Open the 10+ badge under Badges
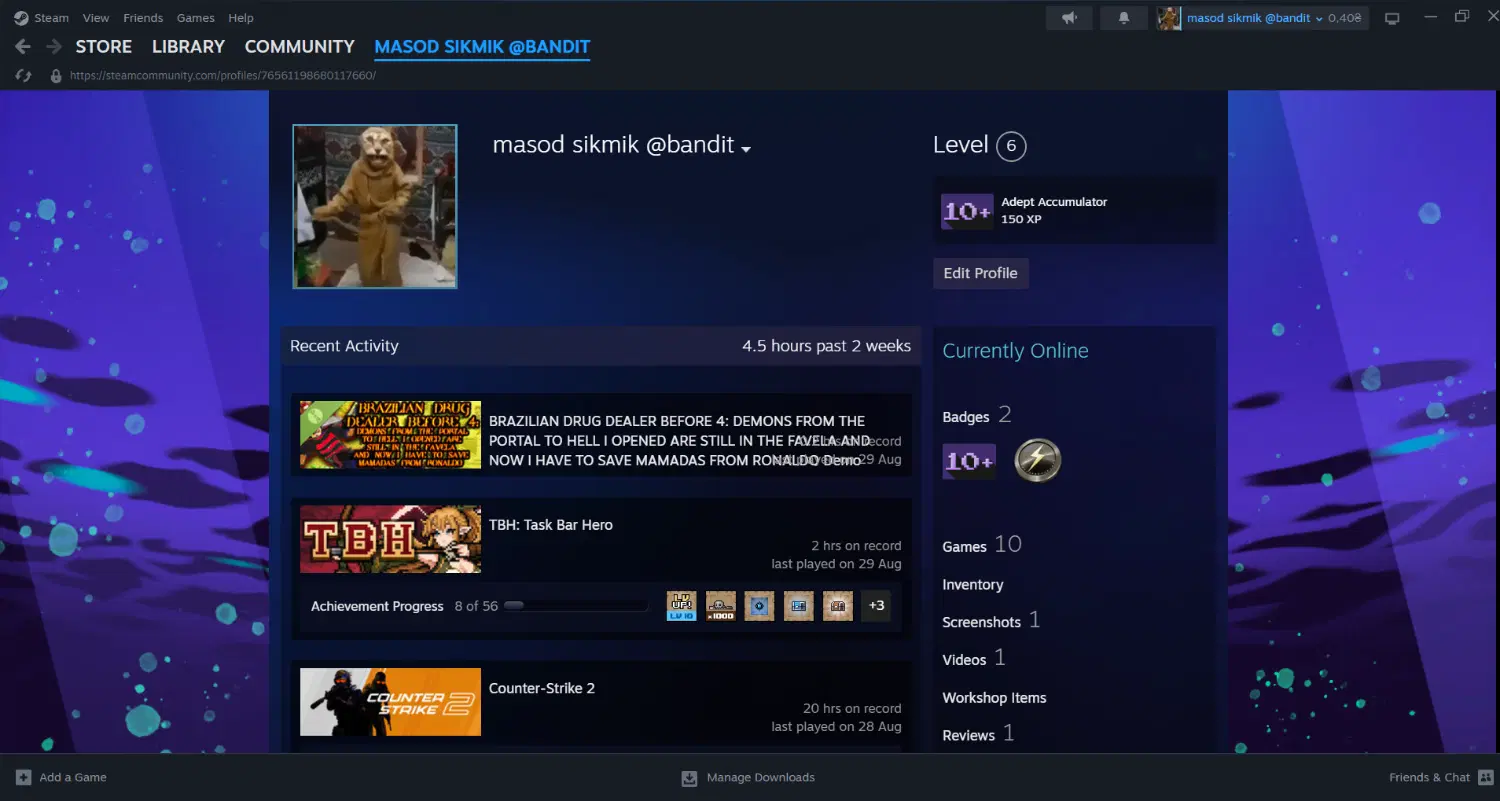The image size is (1500, 801). (x=969, y=461)
